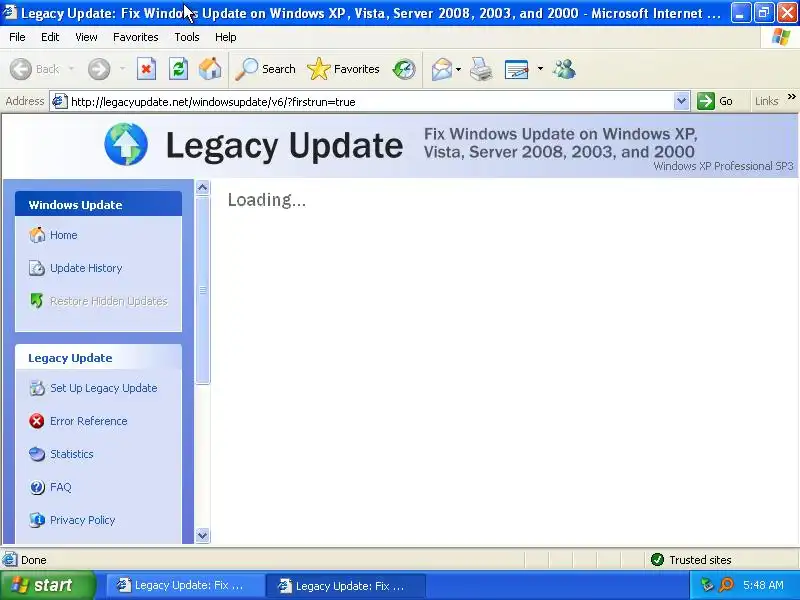Open the Error Reference link
This screenshot has width=800, height=600.
pos(89,421)
